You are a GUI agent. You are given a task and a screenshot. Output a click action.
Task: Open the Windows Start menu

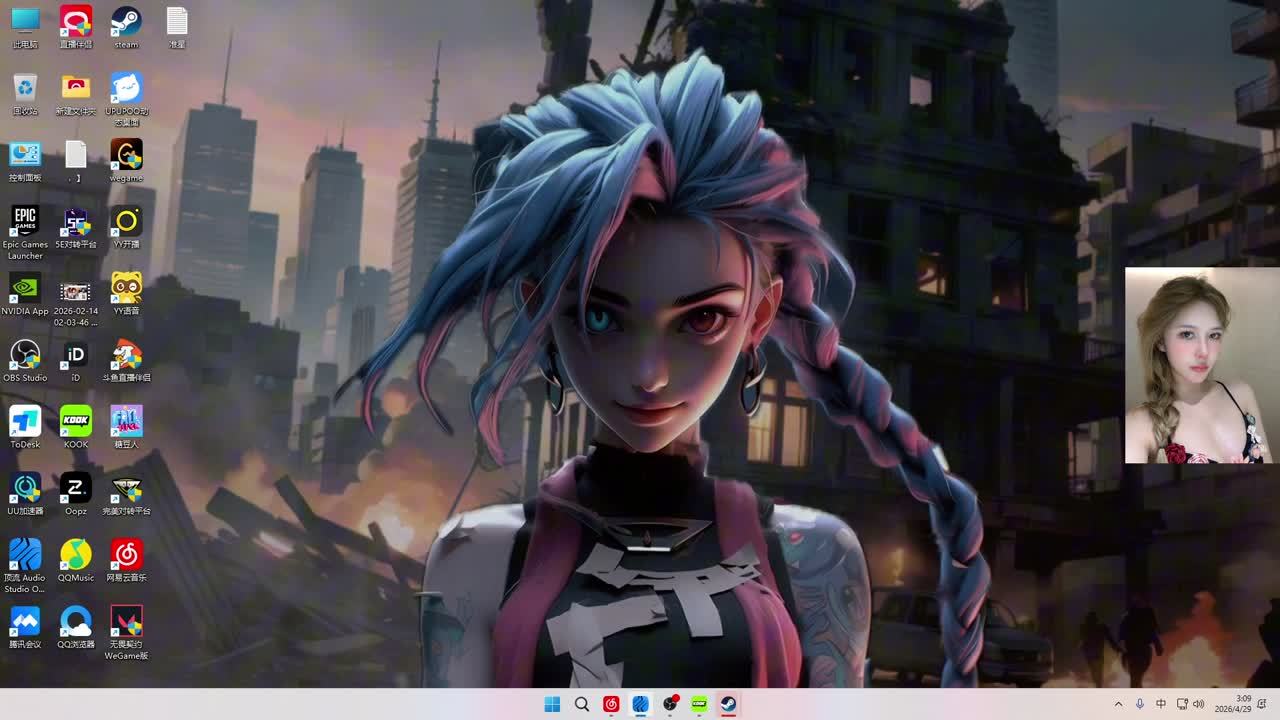click(x=552, y=704)
